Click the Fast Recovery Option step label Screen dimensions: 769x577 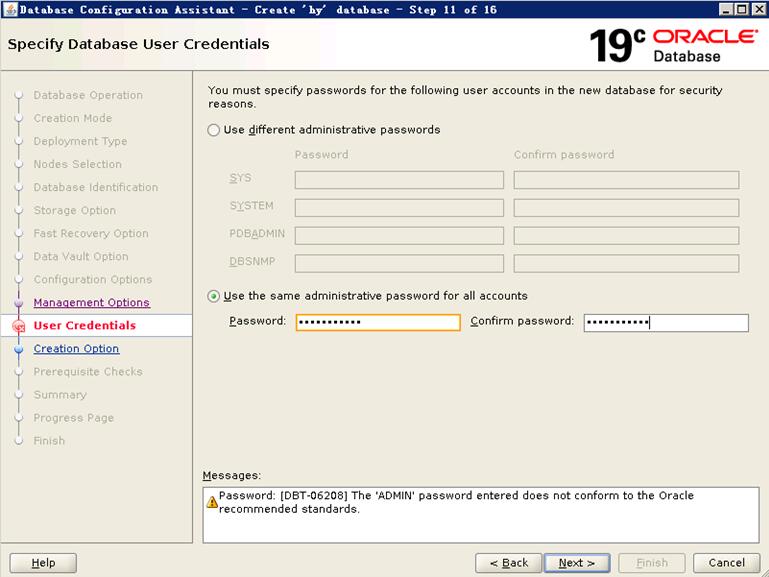(x=91, y=233)
